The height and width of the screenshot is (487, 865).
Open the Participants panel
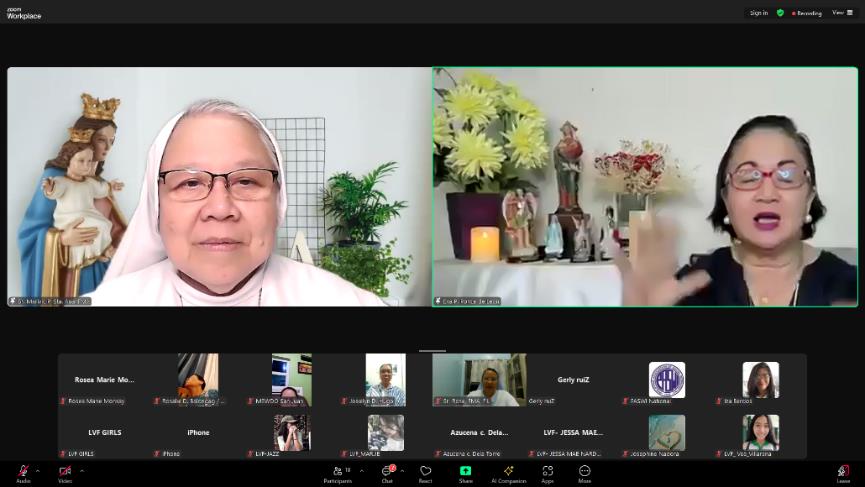tap(336, 472)
